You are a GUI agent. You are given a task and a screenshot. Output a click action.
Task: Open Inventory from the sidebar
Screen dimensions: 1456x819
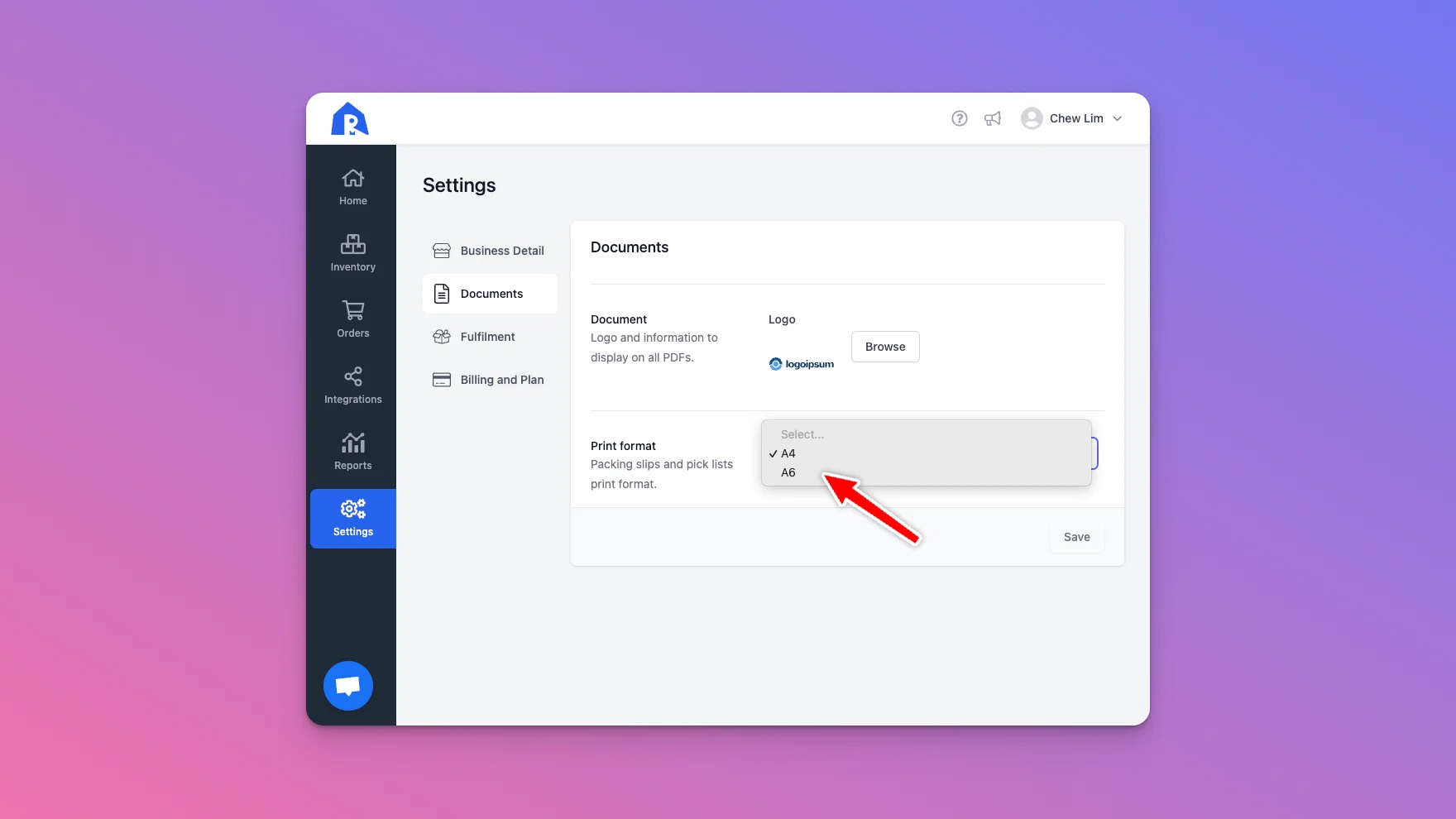(x=353, y=253)
